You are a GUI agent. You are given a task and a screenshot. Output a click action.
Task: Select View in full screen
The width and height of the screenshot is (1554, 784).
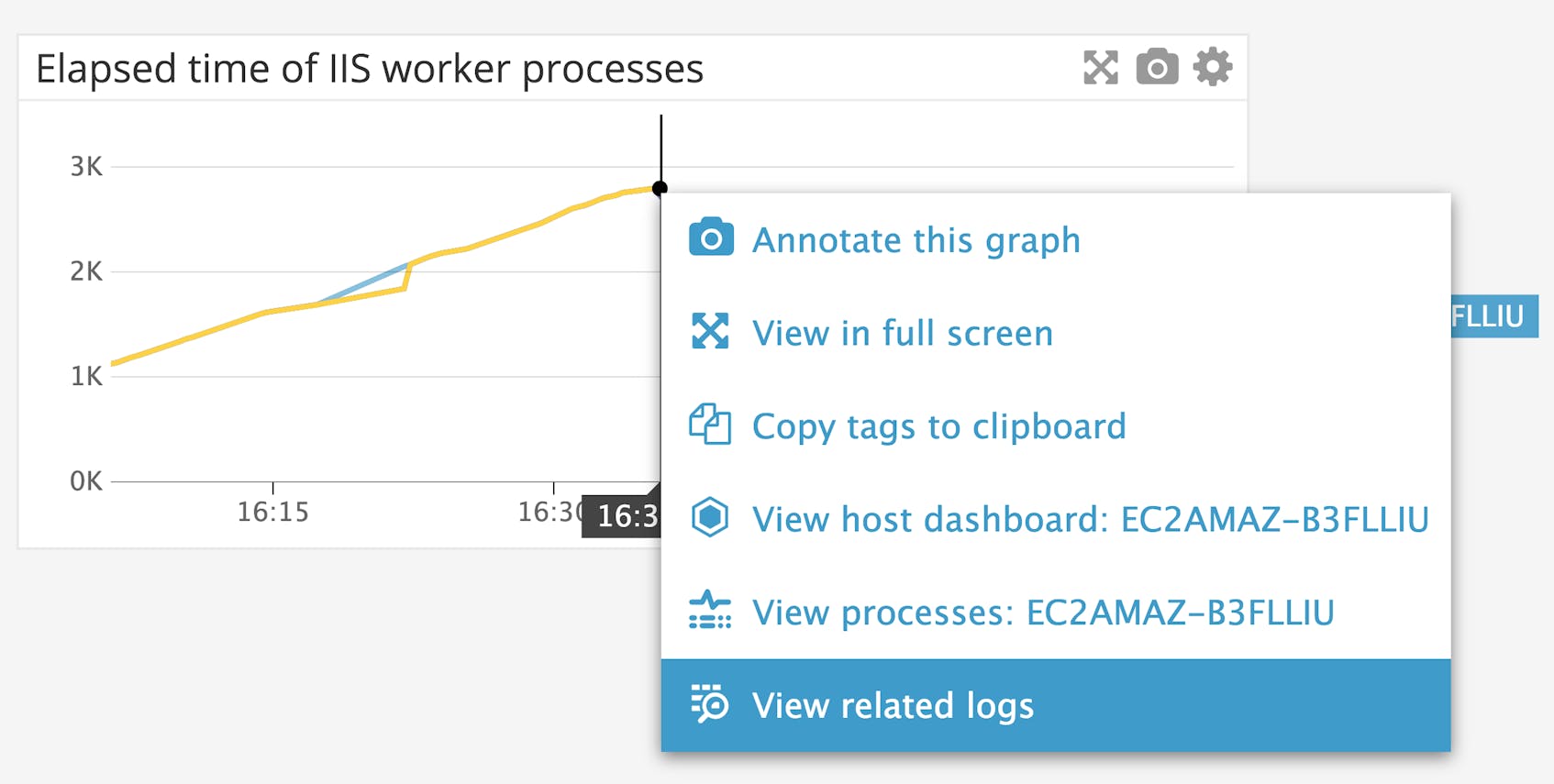(x=902, y=333)
